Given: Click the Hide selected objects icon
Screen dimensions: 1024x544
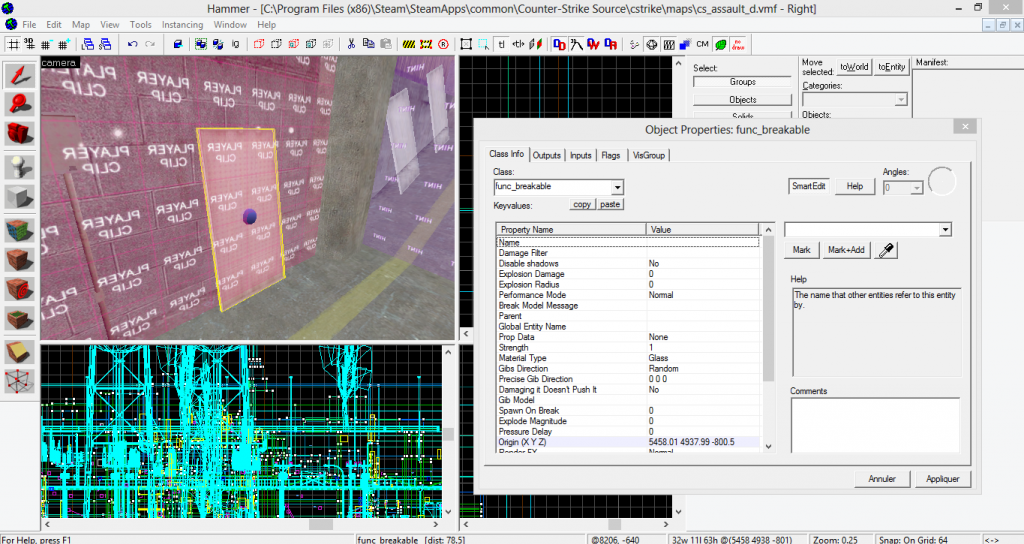Looking at the screenshot, I should (x=259, y=44).
